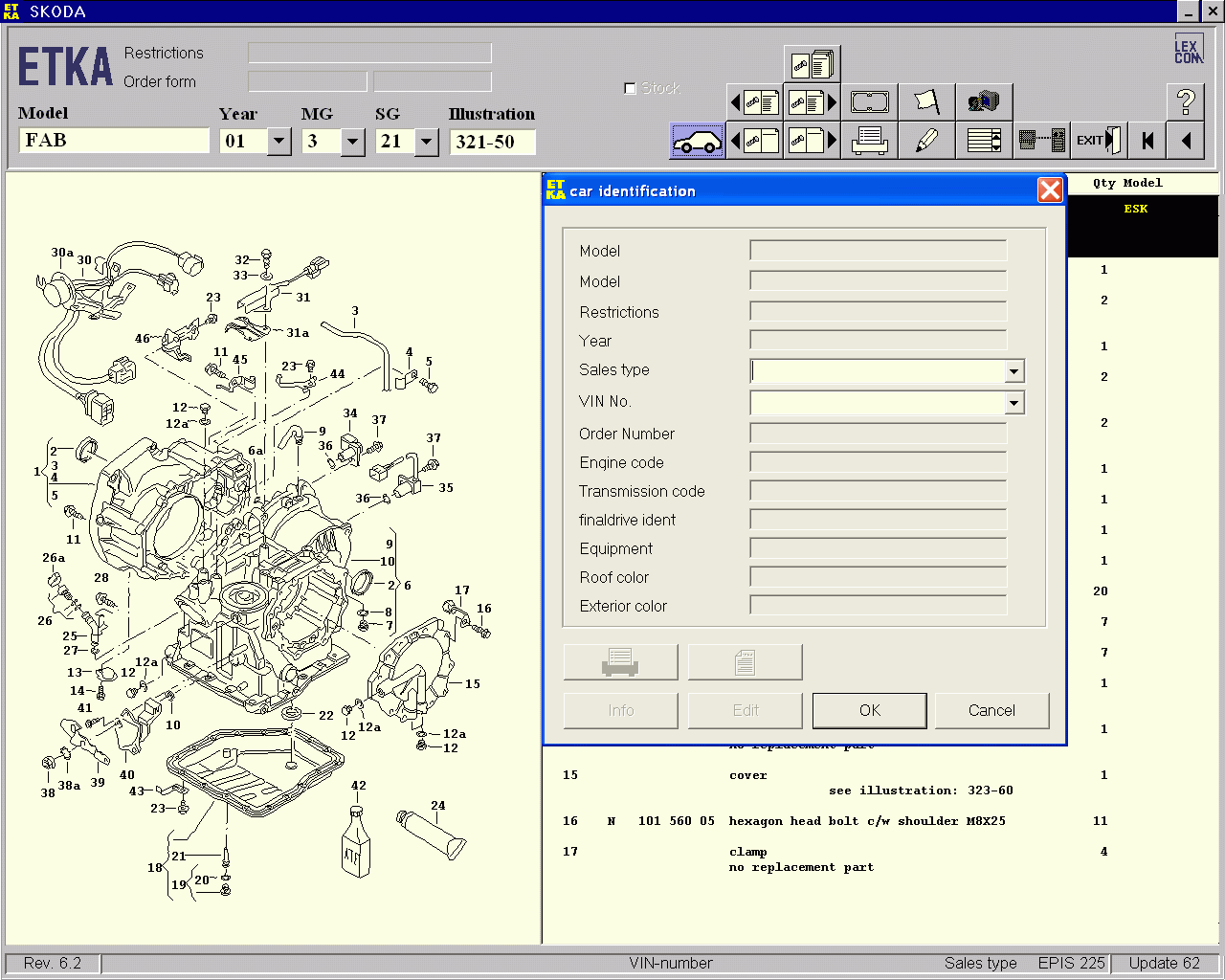
Task: Click the previous blank-page illustration icon
Action: (755, 141)
